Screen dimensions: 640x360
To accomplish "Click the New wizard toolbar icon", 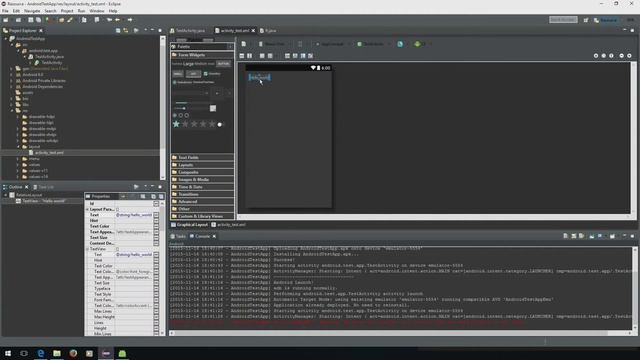I will click(6, 20).
